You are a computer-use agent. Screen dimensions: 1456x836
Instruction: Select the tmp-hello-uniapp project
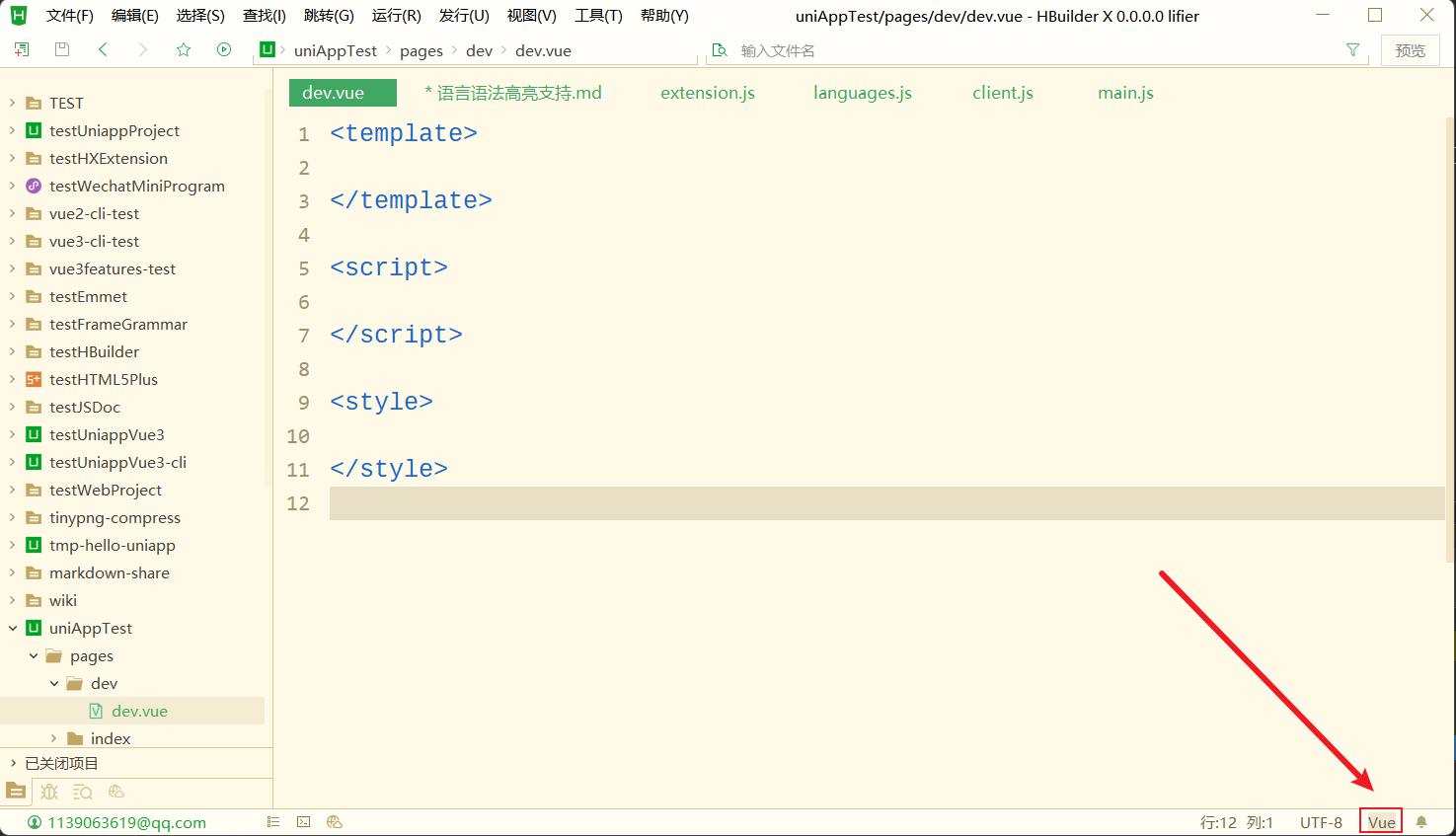tap(113, 545)
